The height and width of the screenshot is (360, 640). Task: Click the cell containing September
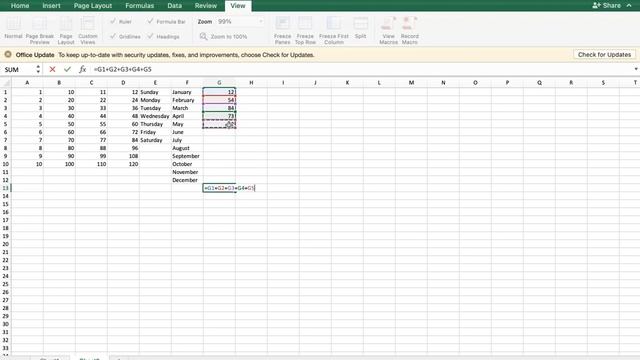click(x=187, y=156)
